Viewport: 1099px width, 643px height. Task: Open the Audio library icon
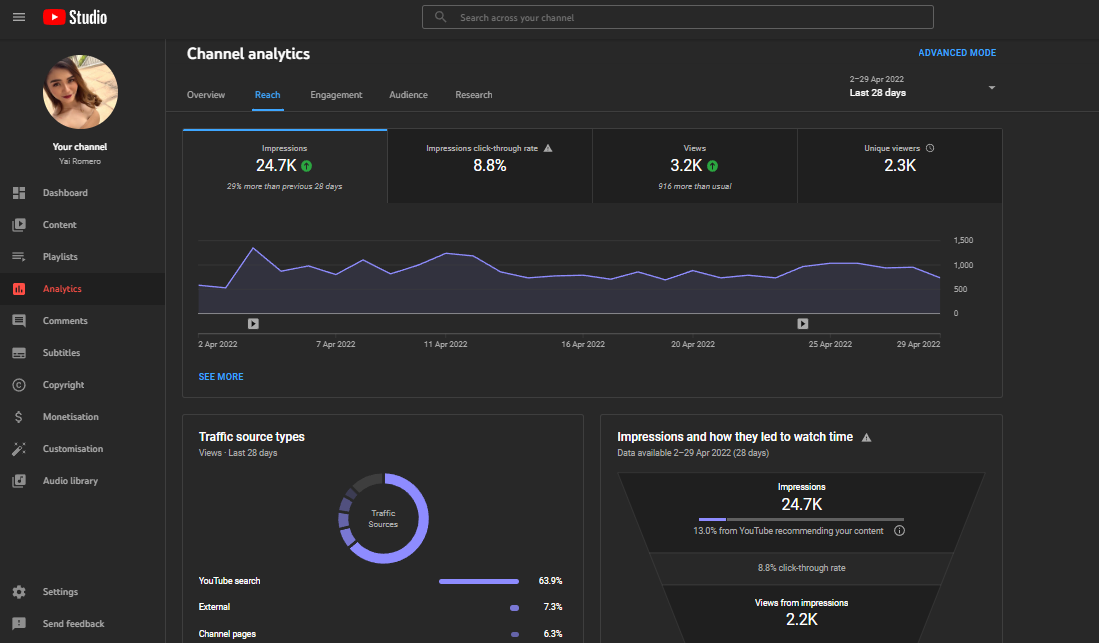(19, 480)
